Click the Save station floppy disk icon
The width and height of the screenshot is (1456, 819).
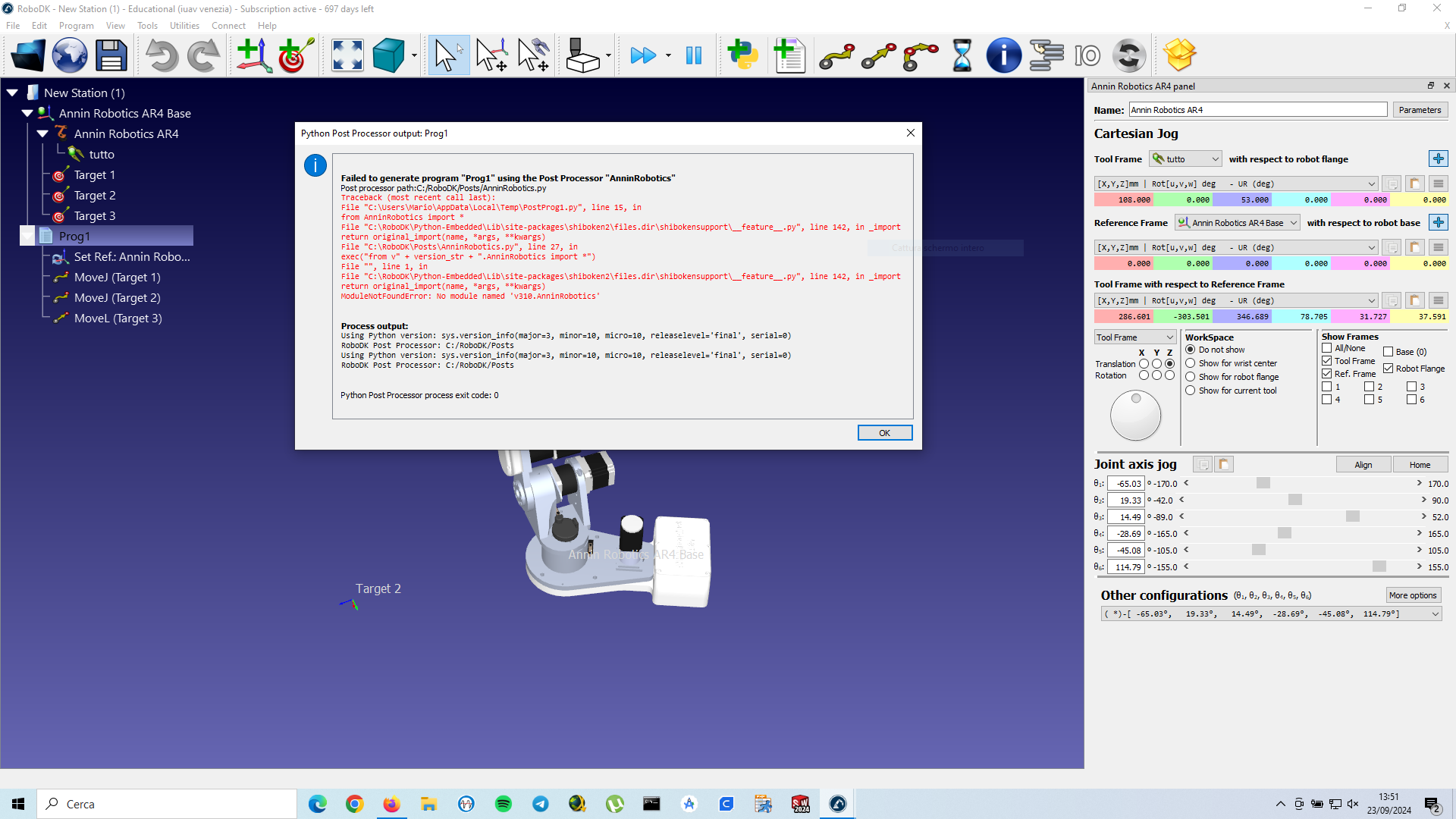point(111,55)
